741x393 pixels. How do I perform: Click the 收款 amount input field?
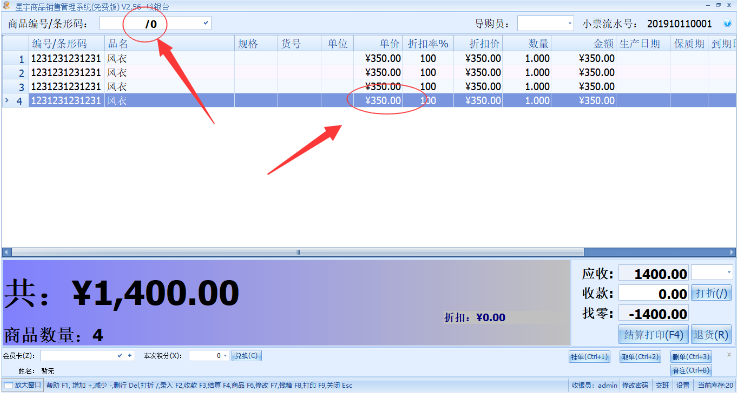[x=653, y=293]
